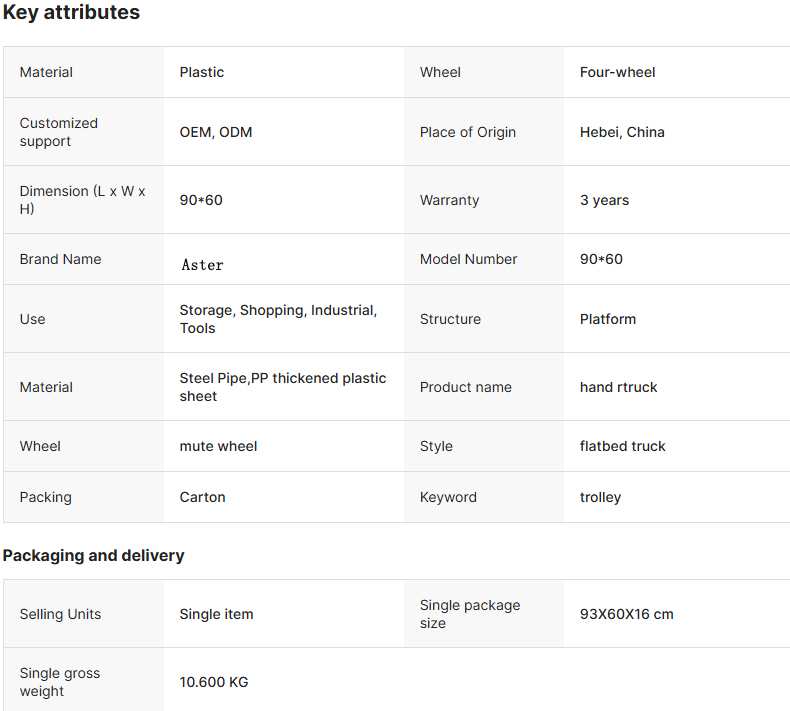
Task: Click the 93X60X16 cm package size
Action: (626, 614)
